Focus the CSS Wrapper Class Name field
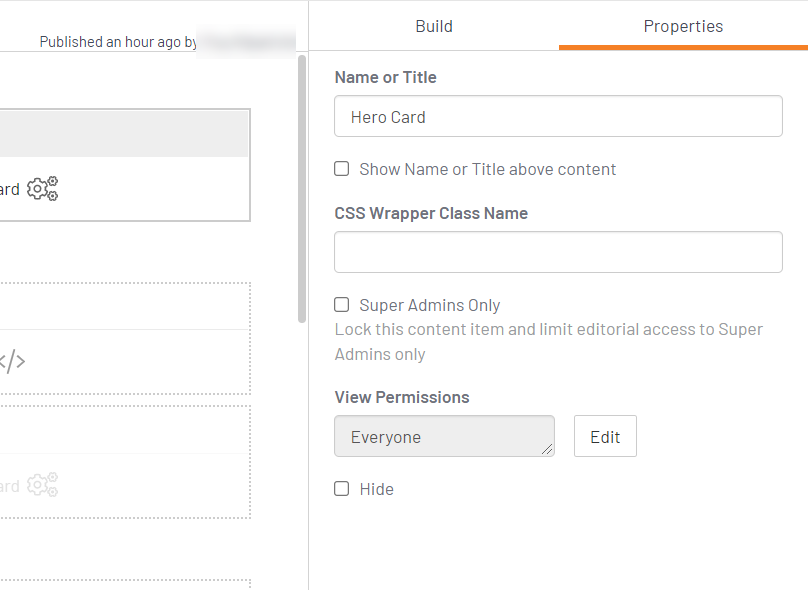The image size is (808, 590). pyautogui.click(x=558, y=252)
